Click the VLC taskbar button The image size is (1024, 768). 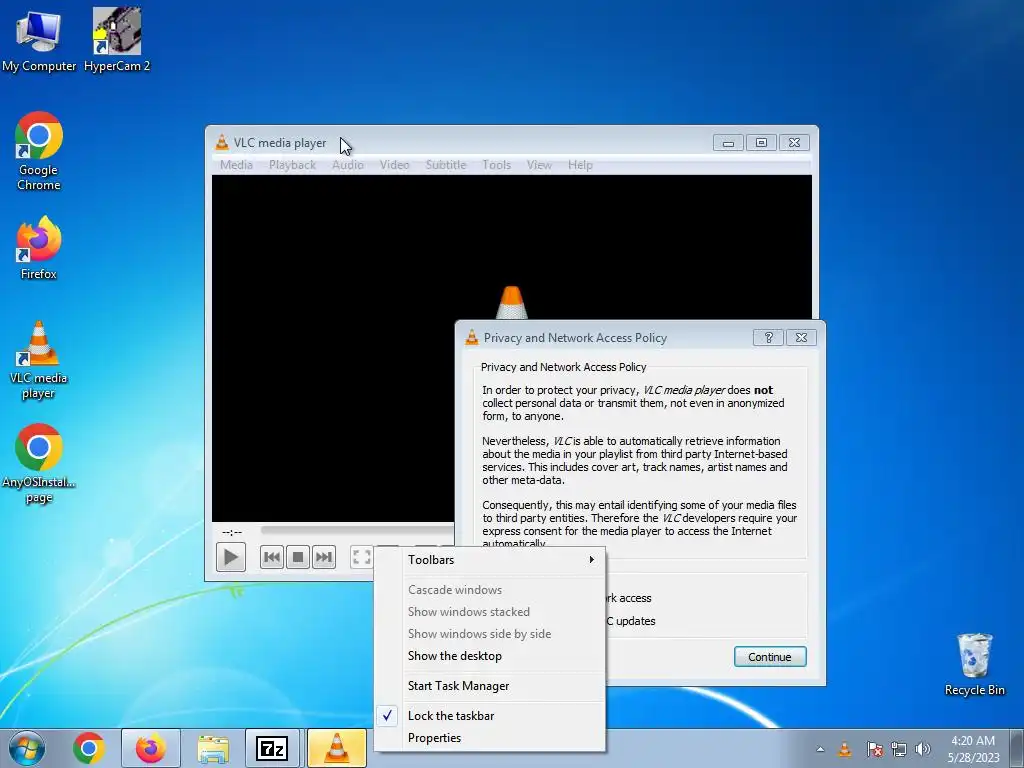point(337,748)
